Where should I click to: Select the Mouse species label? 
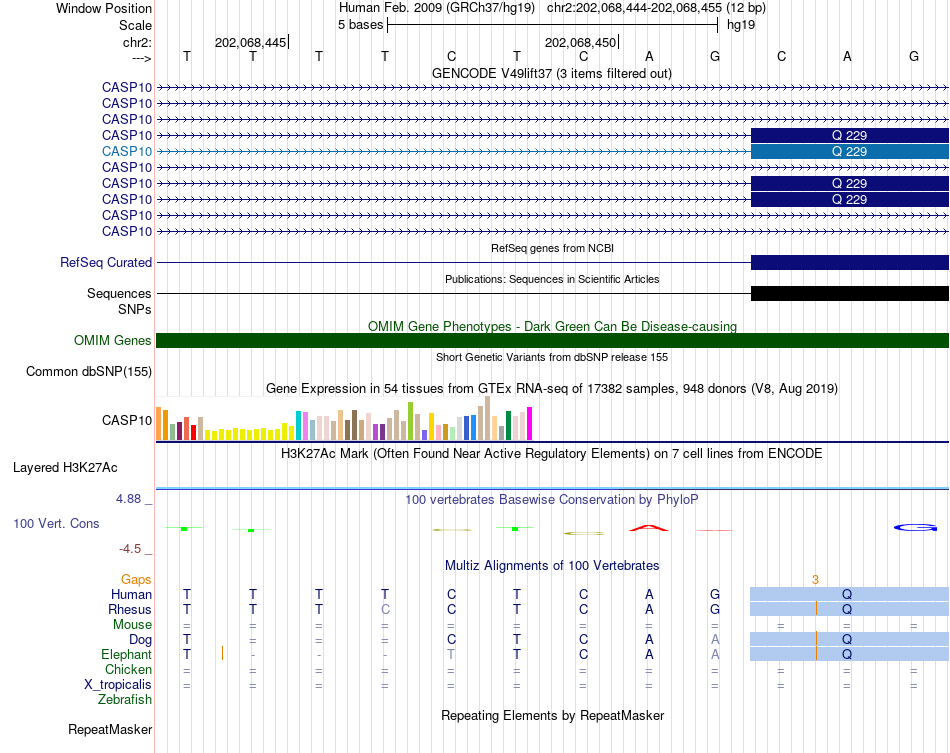pos(132,625)
